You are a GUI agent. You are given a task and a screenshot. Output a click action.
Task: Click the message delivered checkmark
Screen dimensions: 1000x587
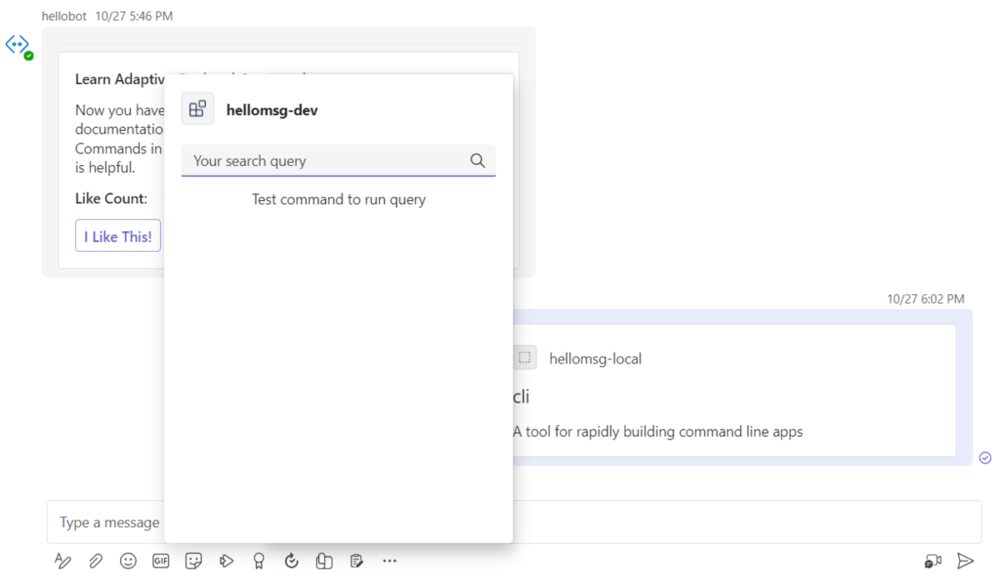984,458
